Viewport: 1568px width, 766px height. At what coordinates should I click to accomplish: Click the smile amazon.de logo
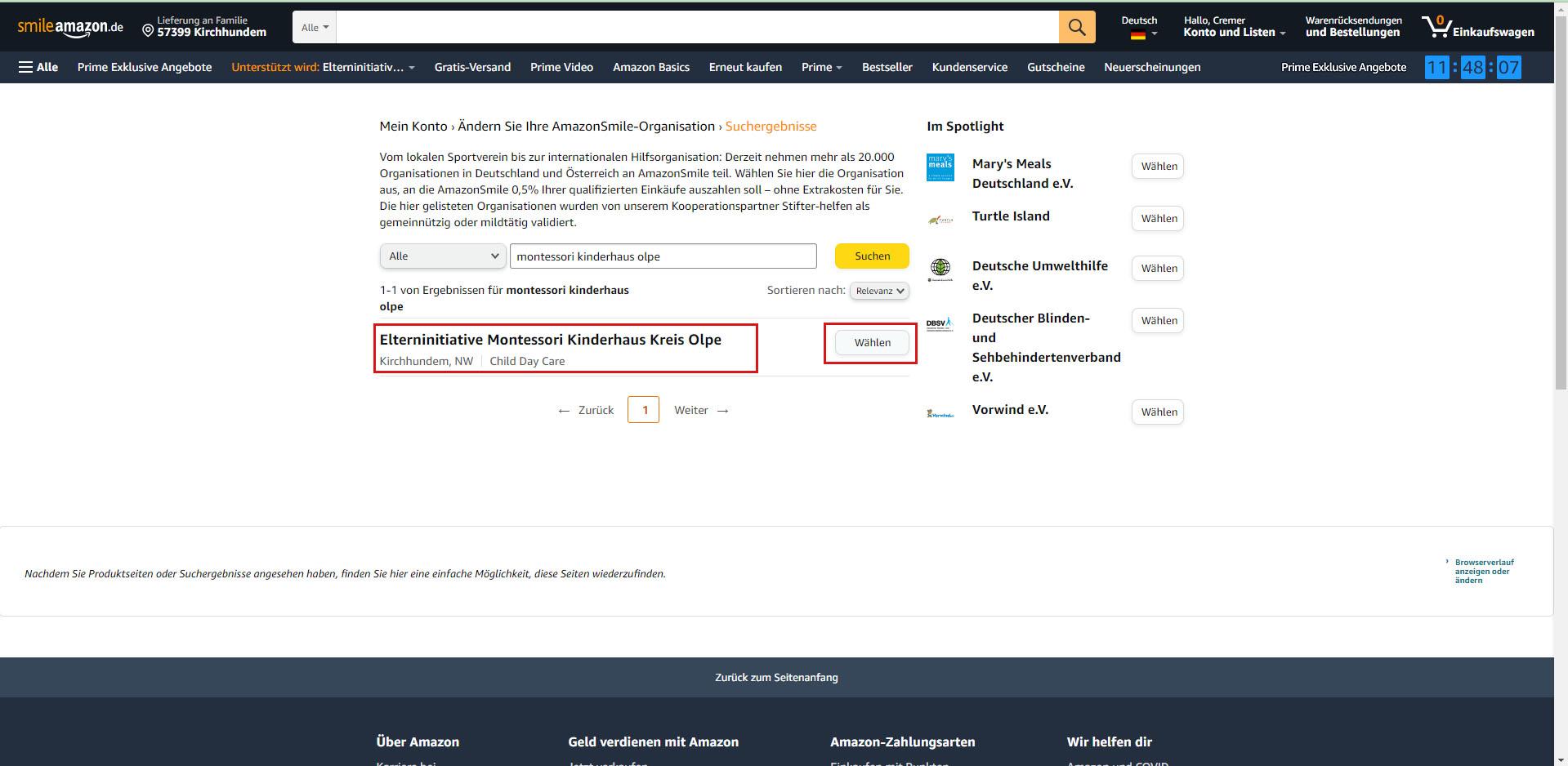[70, 27]
